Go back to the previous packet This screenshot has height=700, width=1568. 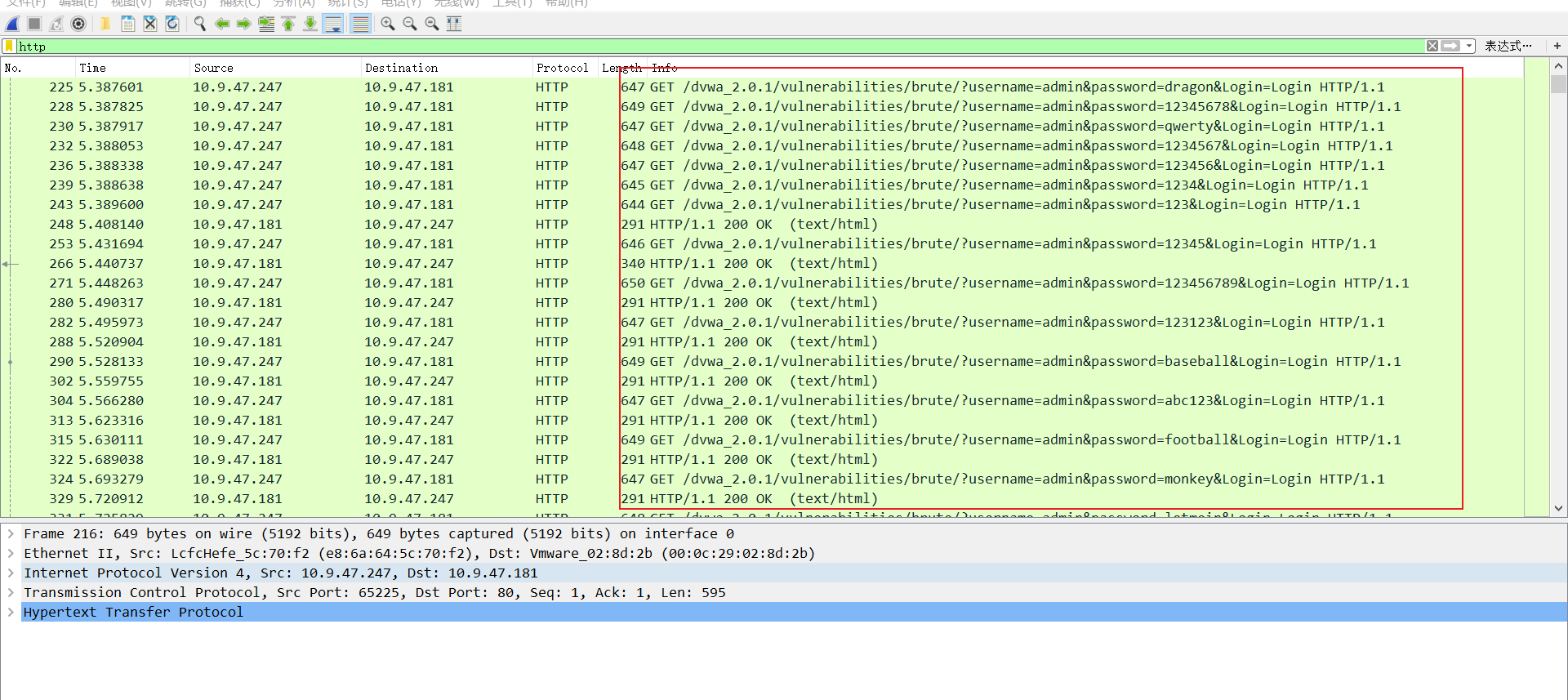222,24
